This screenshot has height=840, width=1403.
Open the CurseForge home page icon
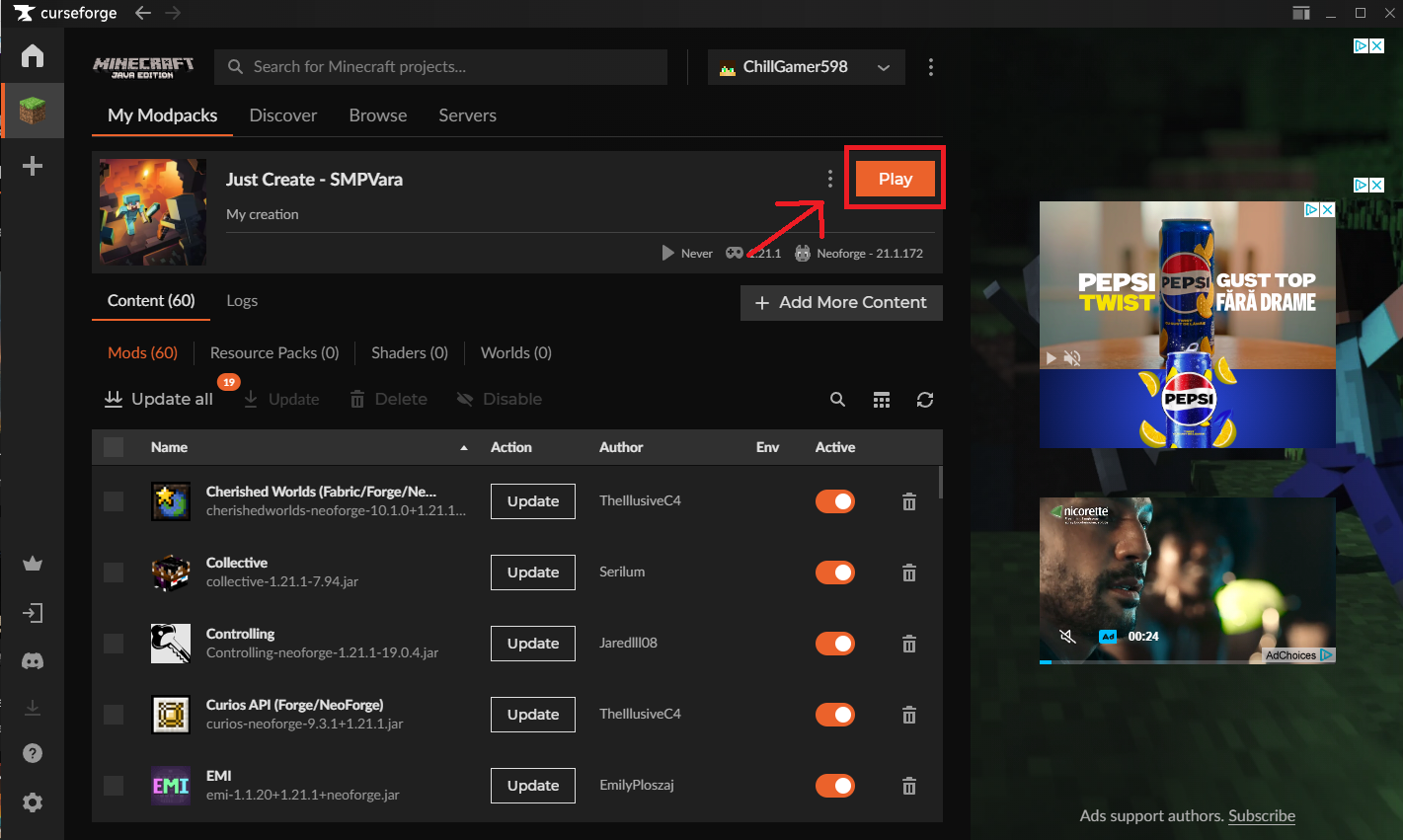[x=33, y=55]
